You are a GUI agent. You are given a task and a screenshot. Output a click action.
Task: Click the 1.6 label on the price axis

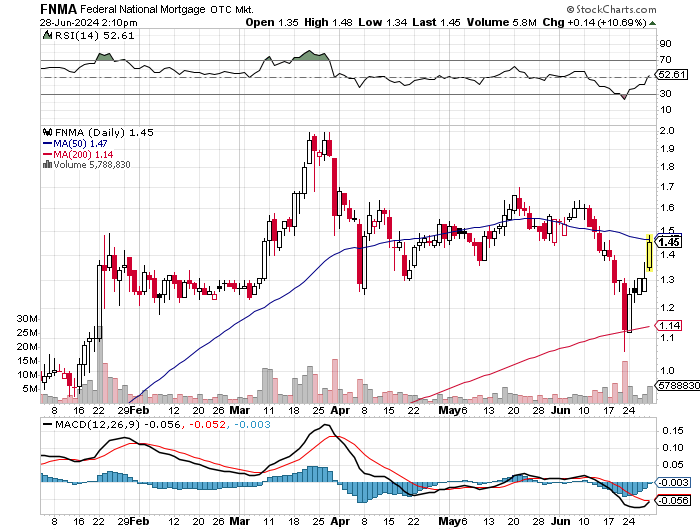(x=667, y=208)
